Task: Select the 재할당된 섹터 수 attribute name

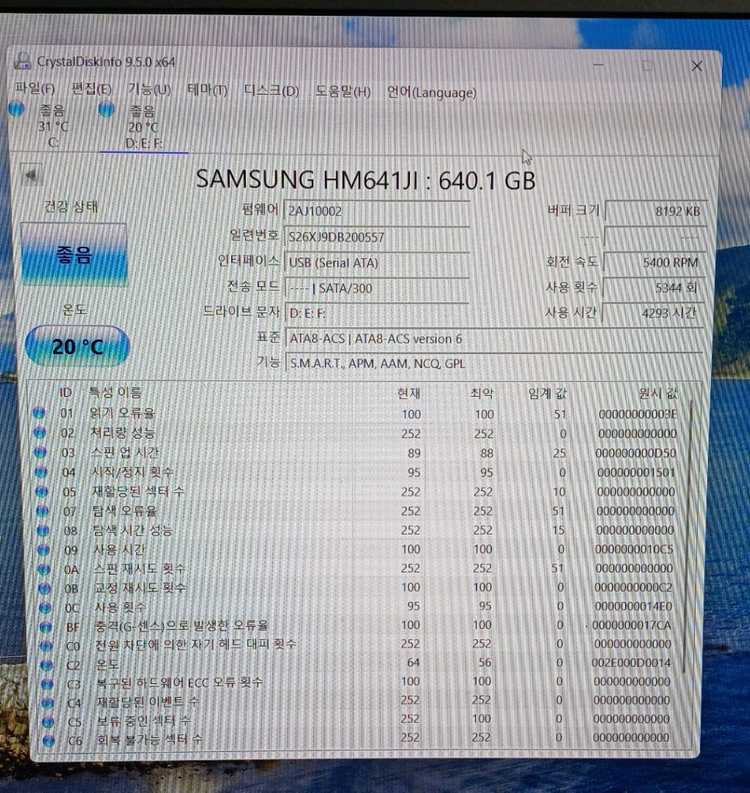Action: pyautogui.click(x=138, y=491)
